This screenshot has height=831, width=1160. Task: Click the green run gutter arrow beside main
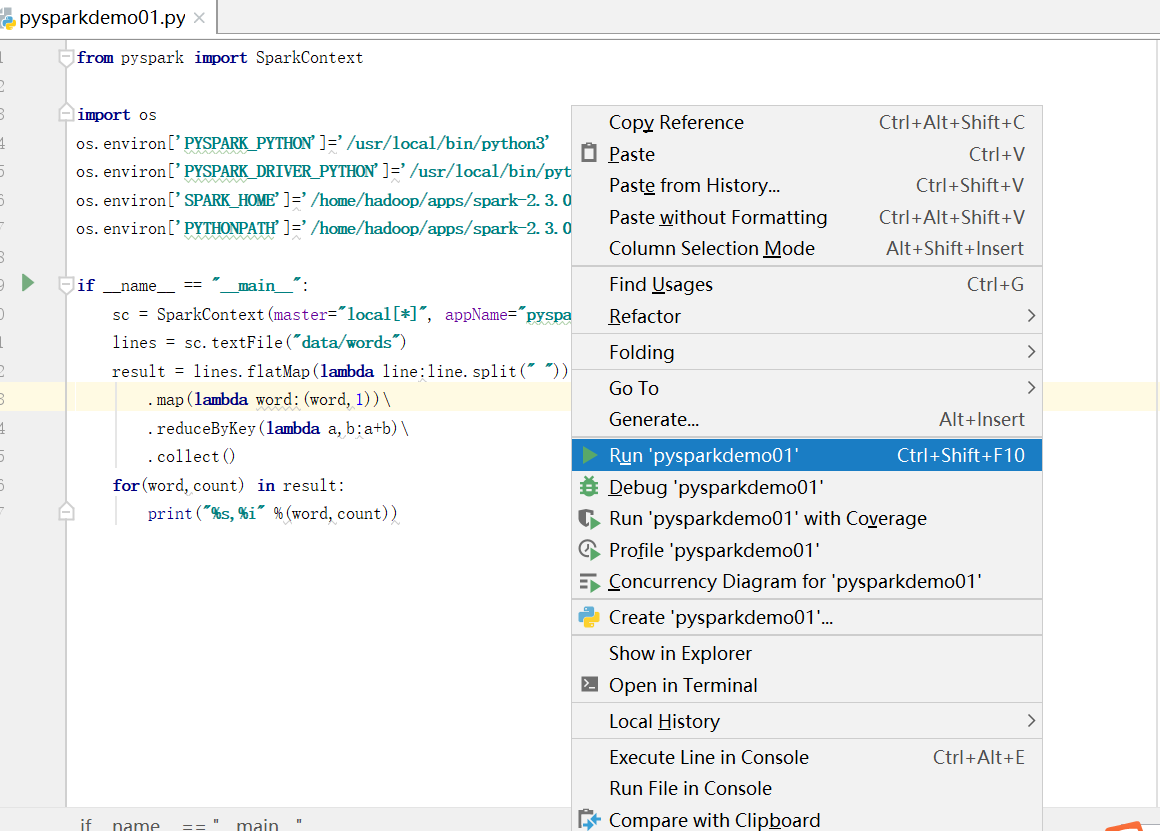(x=28, y=283)
